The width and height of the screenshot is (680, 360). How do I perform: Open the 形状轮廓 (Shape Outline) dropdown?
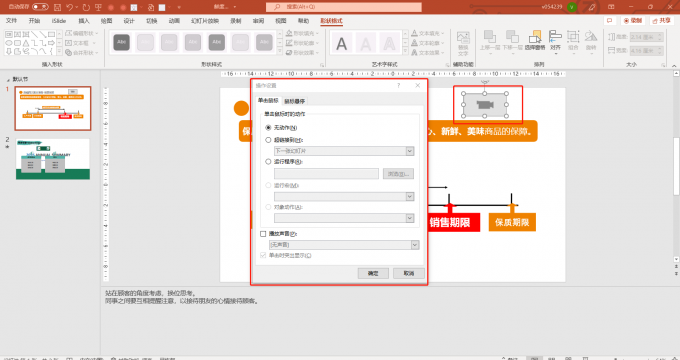(303, 43)
